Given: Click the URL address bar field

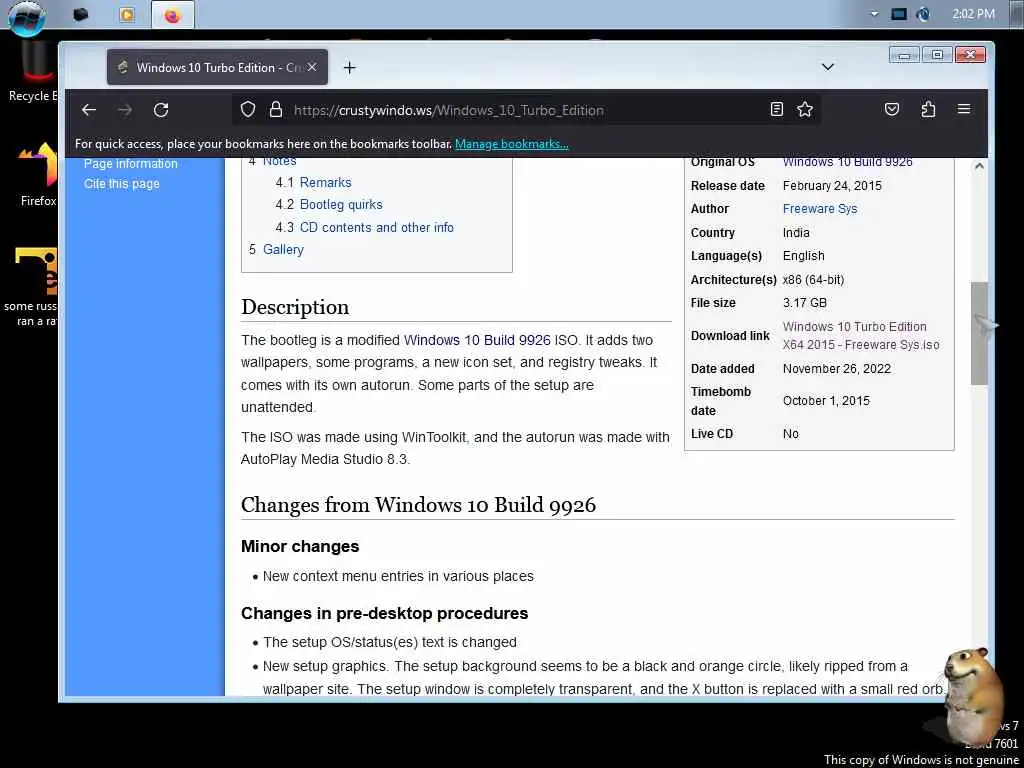Looking at the screenshot, I should click(526, 110).
